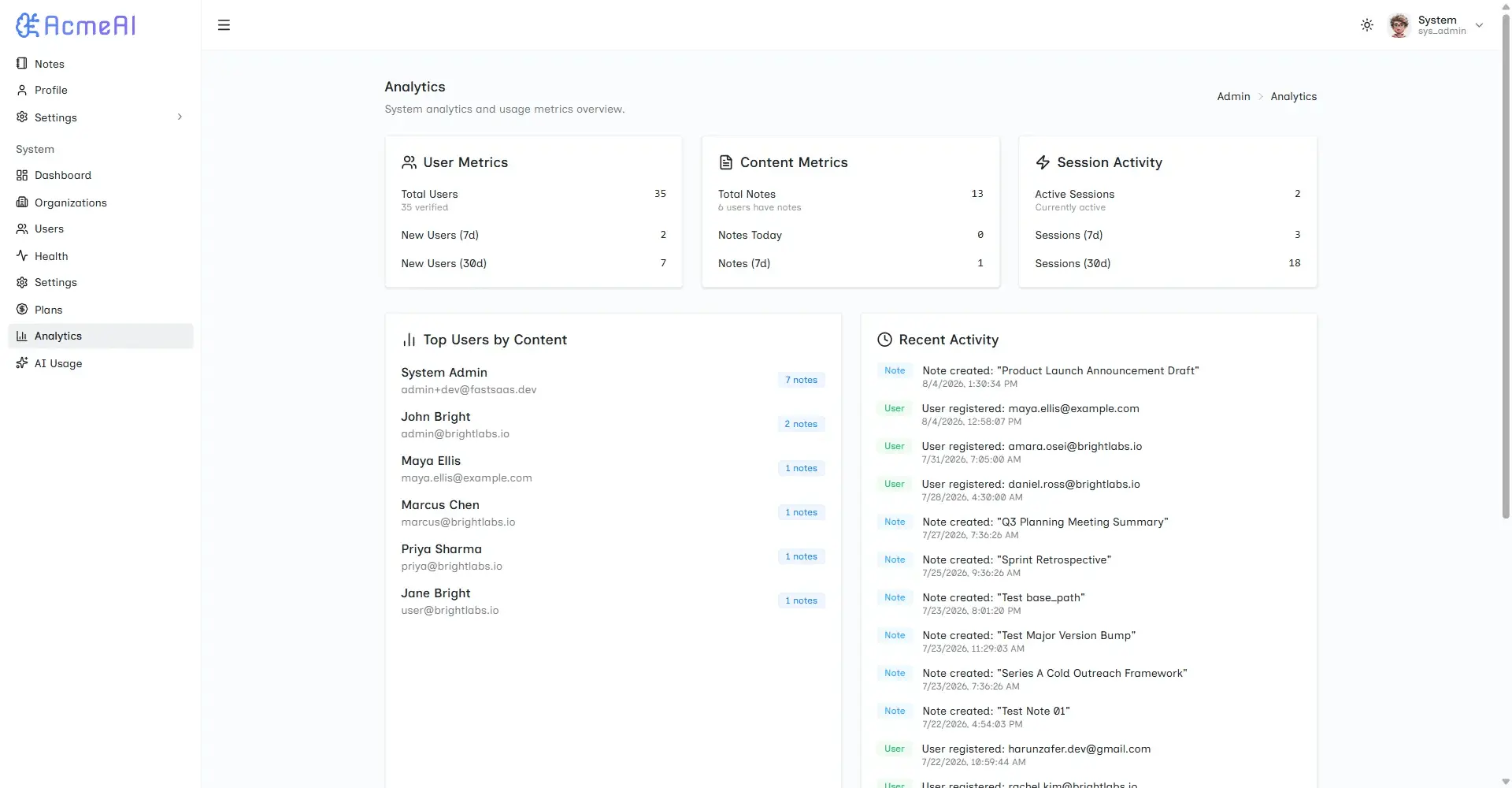The width and height of the screenshot is (1512, 788).
Task: Open the System user avatar
Action: (1399, 25)
